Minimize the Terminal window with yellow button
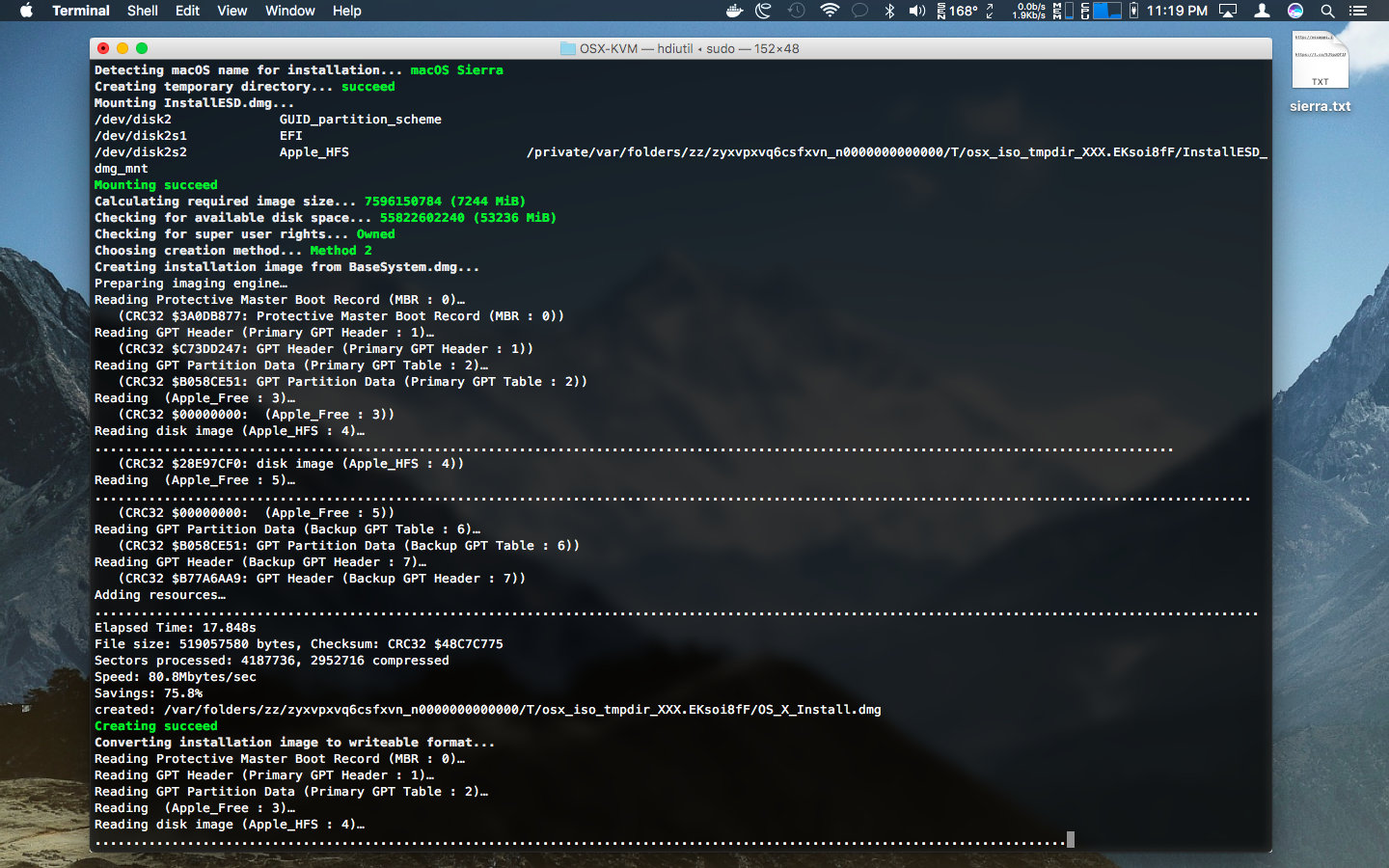Image resolution: width=1389 pixels, height=868 pixels. coord(123,48)
